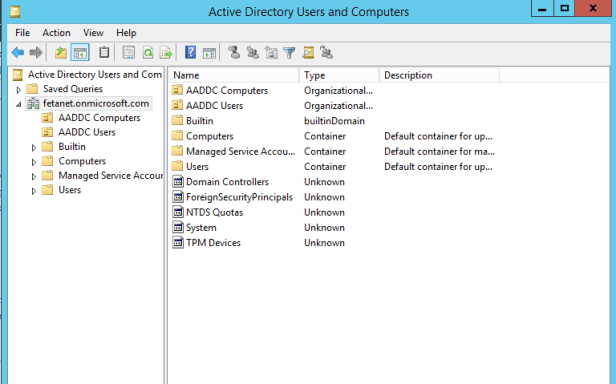
Task: Open the View menu
Action: [x=93, y=33]
